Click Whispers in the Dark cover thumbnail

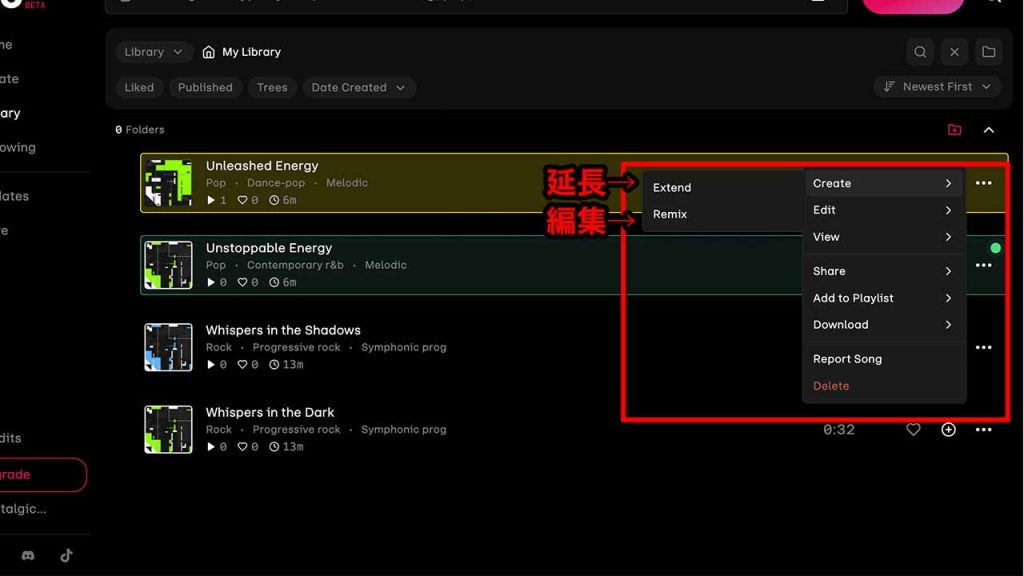click(168, 430)
